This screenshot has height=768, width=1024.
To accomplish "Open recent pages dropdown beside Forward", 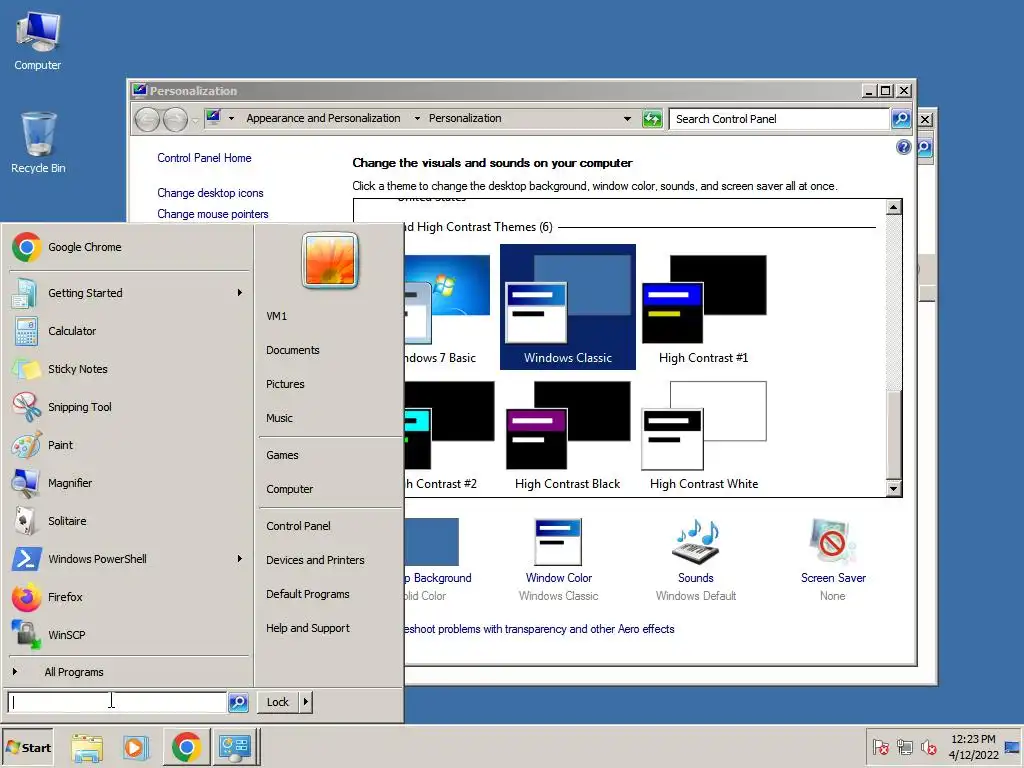I will point(195,120).
